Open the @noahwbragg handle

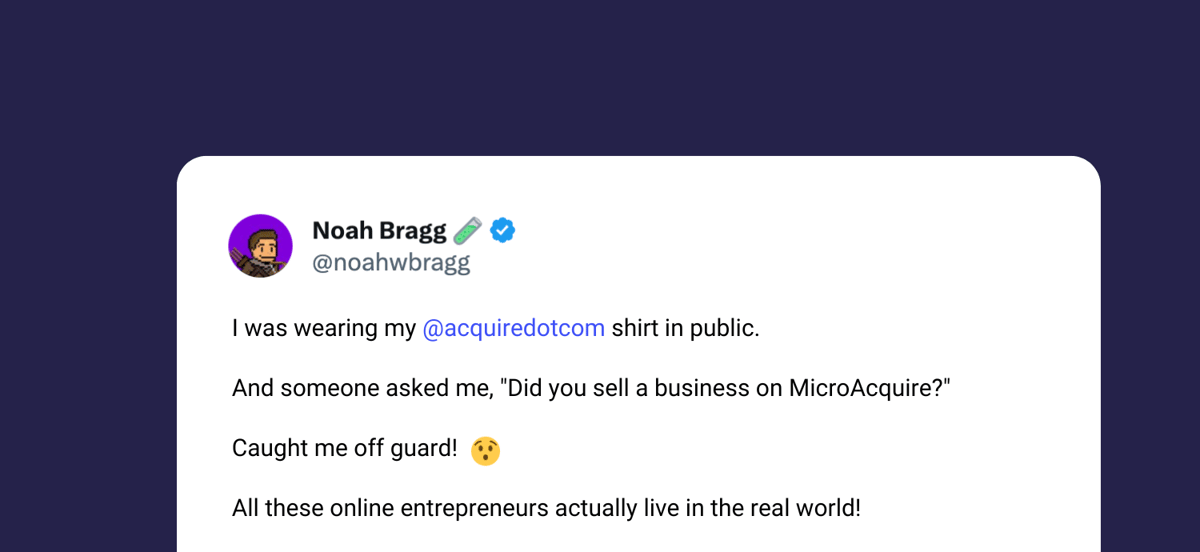click(391, 263)
